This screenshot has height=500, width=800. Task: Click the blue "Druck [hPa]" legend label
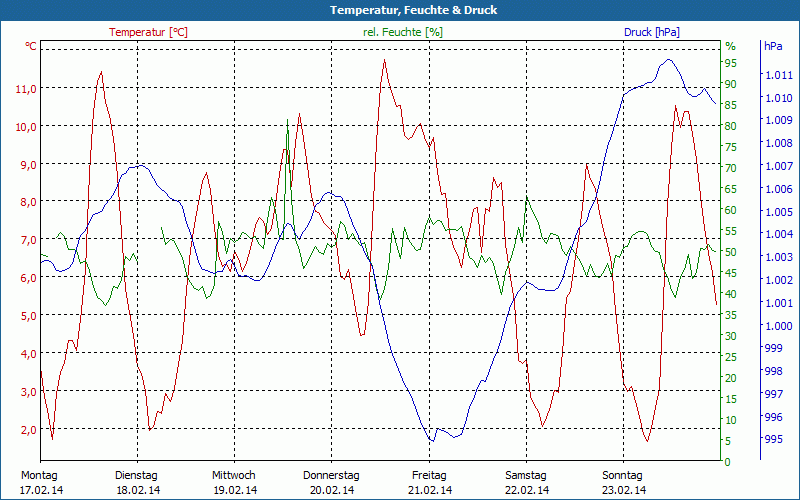click(x=651, y=32)
